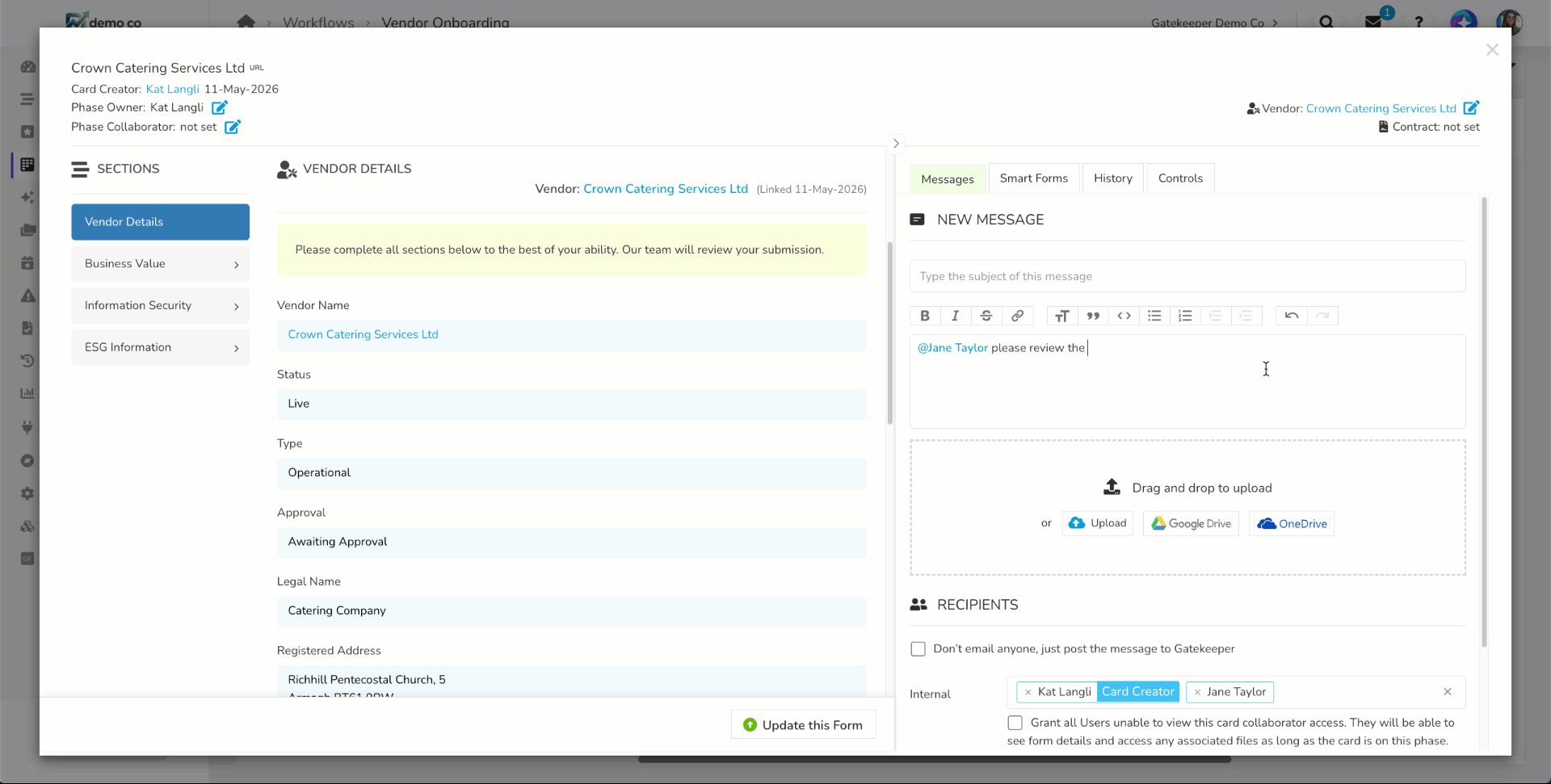Click the Update this Form button

click(x=803, y=725)
